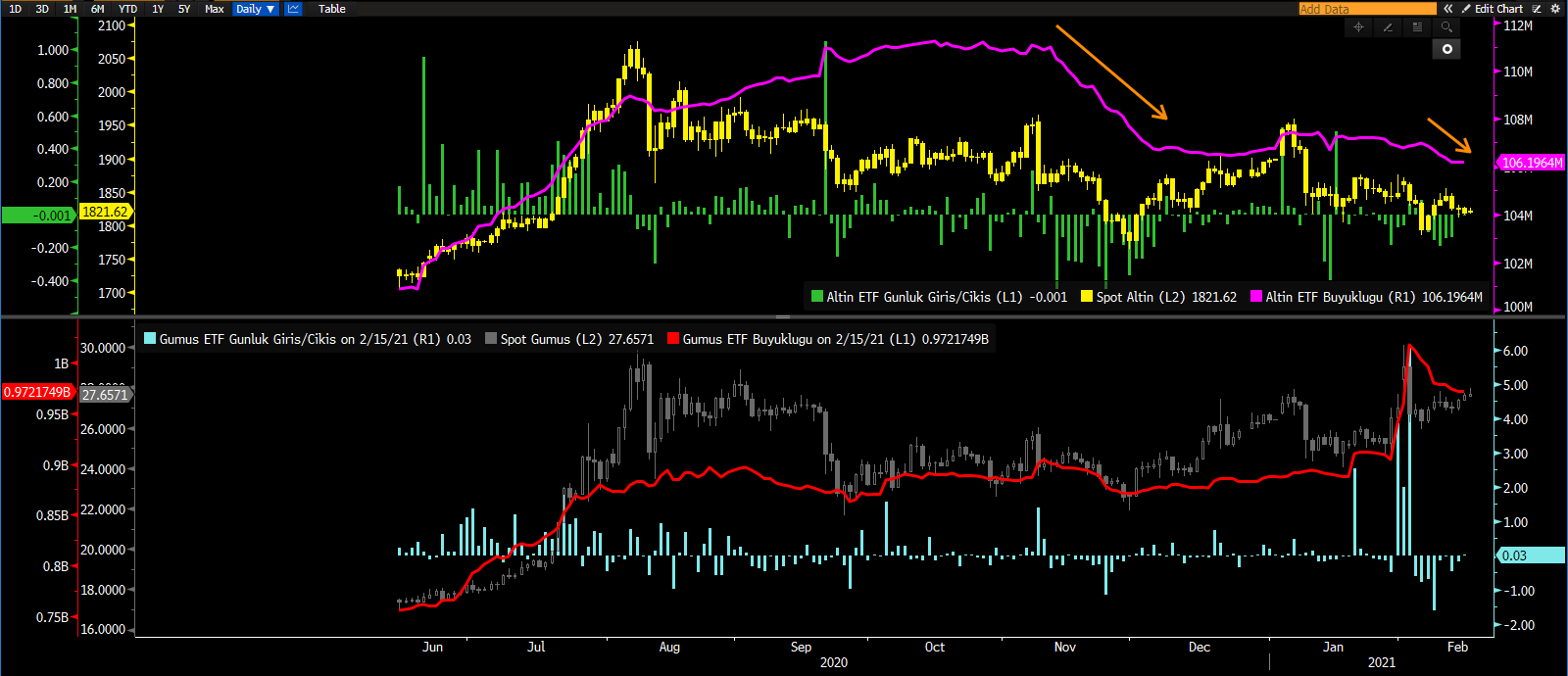The width and height of the screenshot is (1568, 676).
Task: Click the Add Data input field
Action: [1367, 9]
